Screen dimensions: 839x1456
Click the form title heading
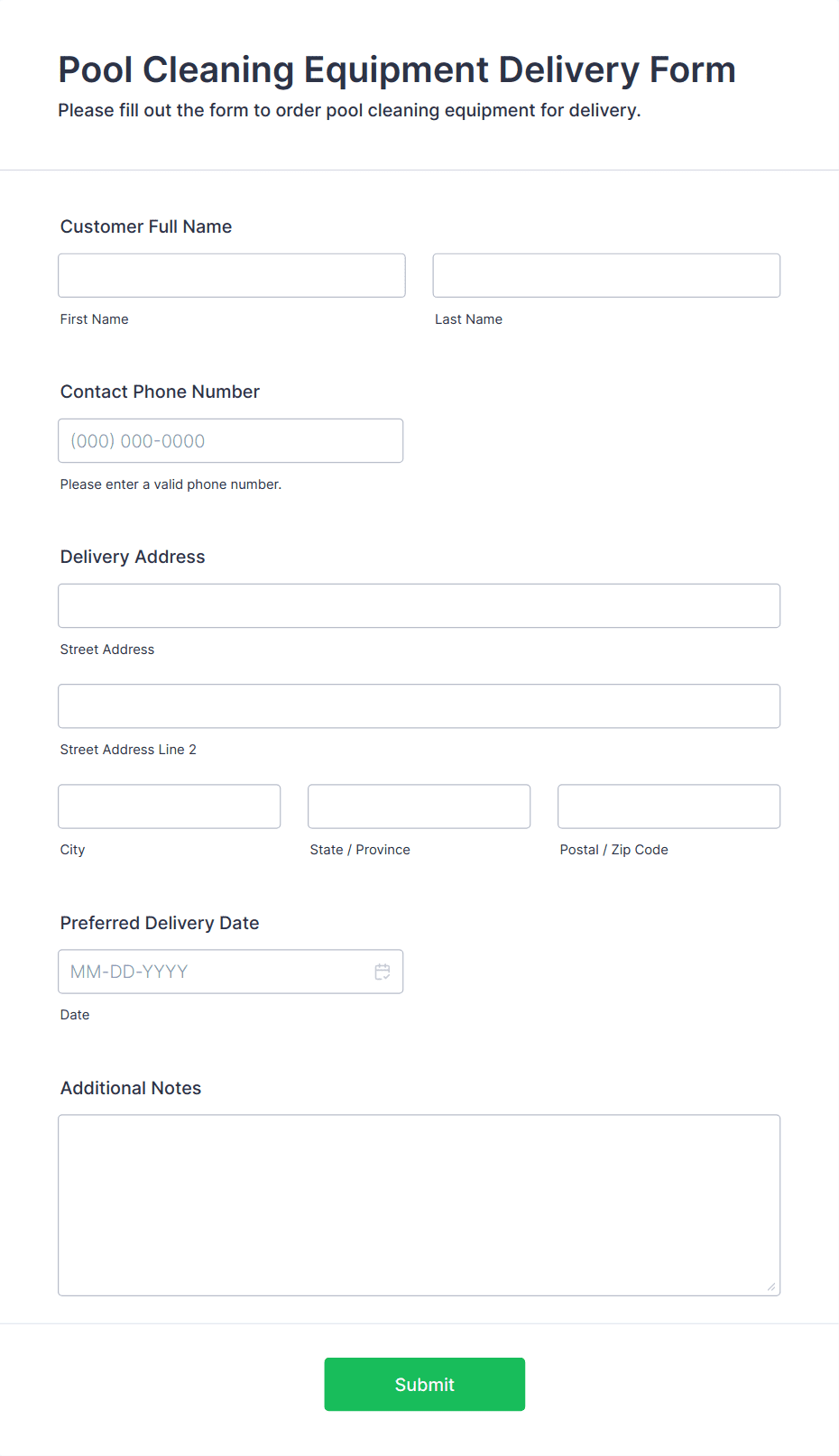[397, 69]
